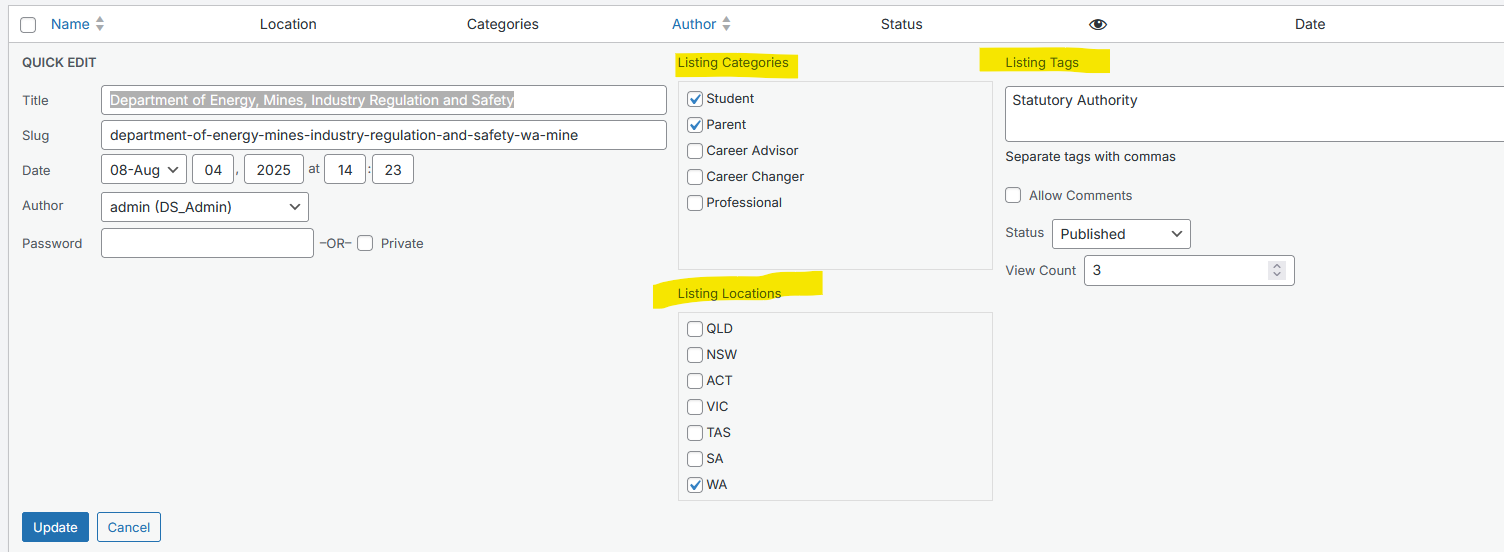Click the Cancel button
1504x552 pixels.
click(x=129, y=527)
